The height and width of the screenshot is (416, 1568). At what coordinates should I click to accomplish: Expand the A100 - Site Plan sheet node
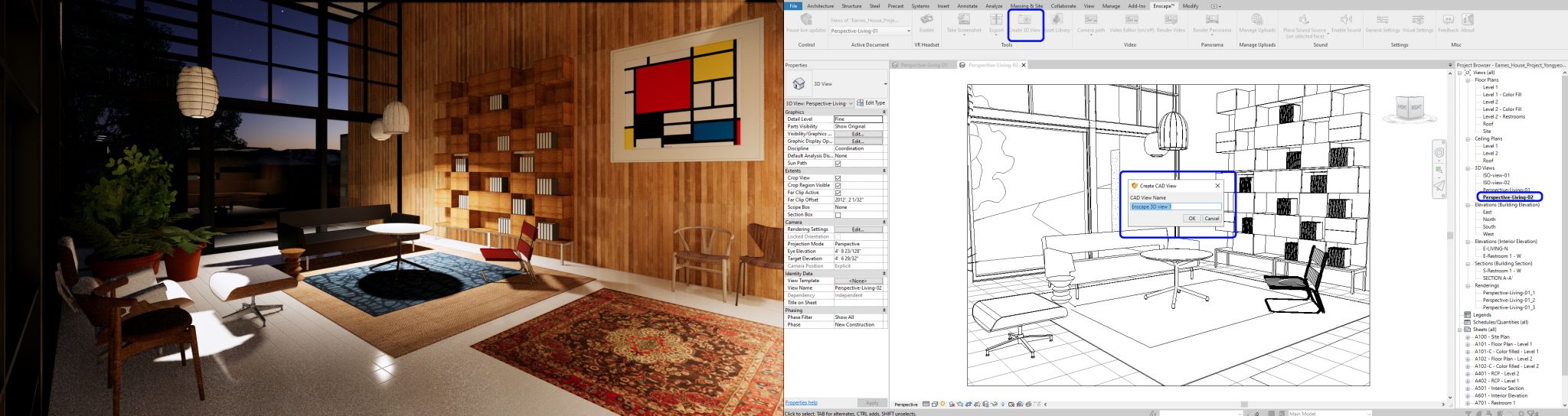[1468, 337]
